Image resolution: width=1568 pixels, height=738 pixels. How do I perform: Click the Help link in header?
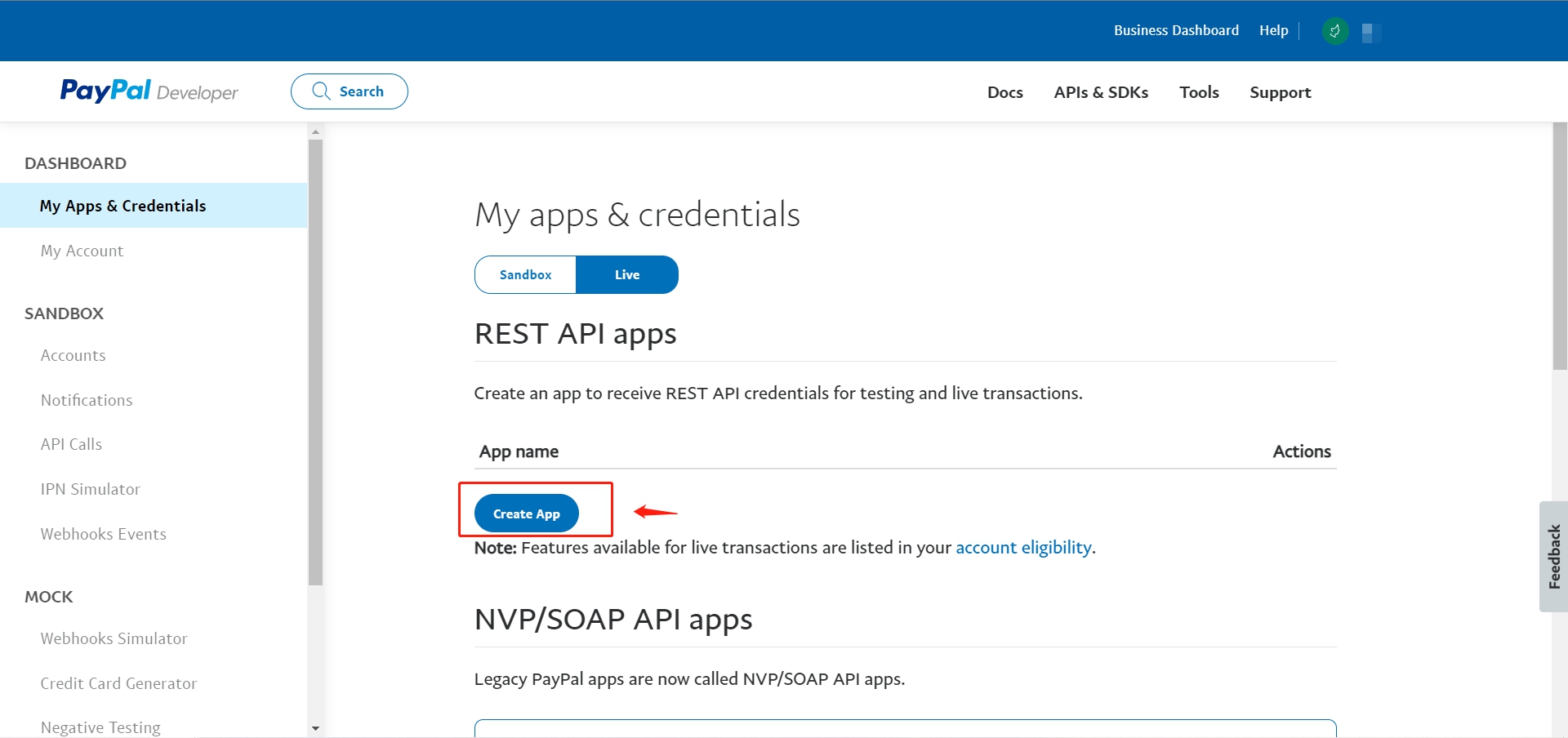[1273, 30]
